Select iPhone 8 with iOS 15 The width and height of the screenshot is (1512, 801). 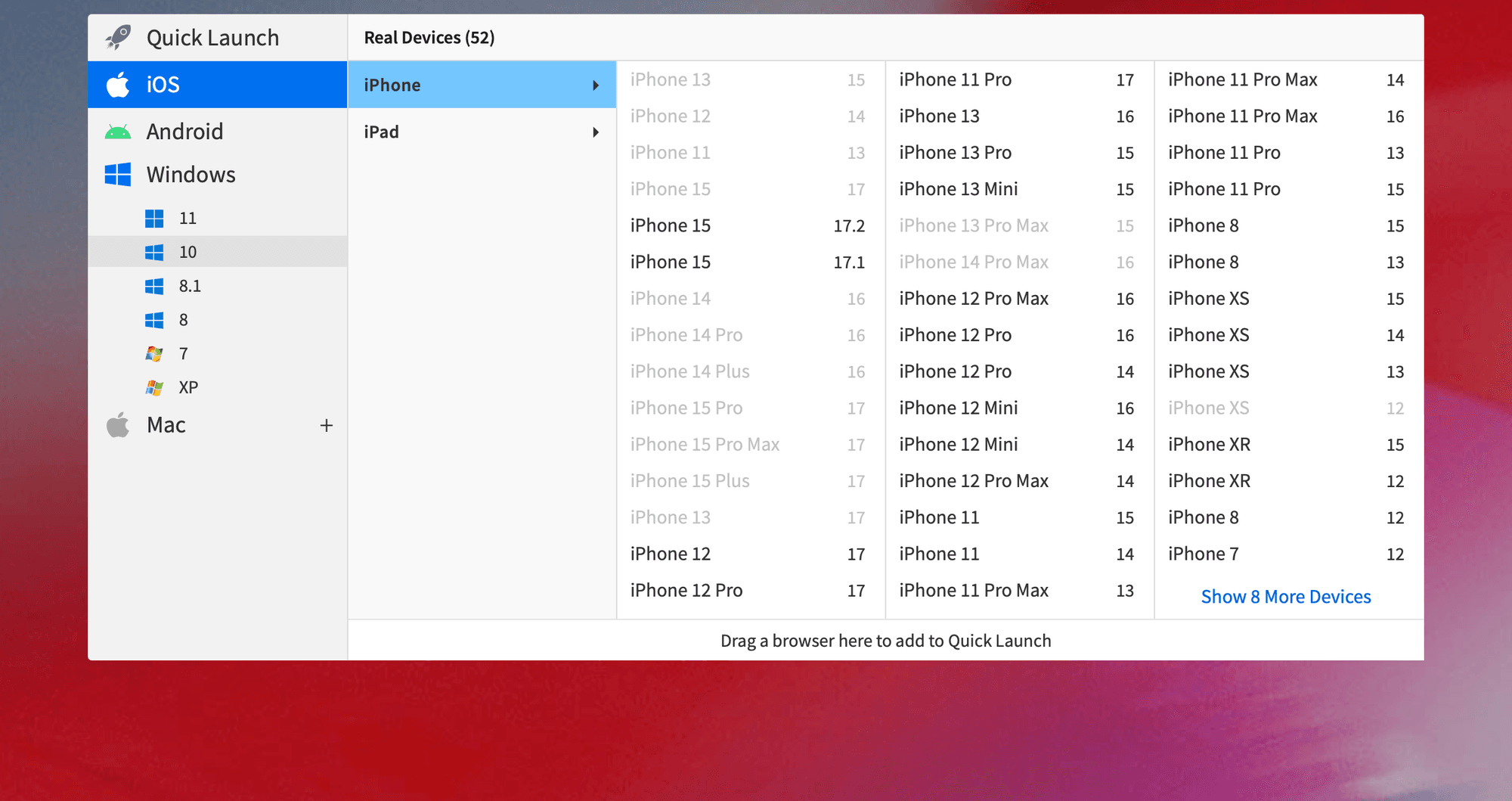(x=1289, y=225)
